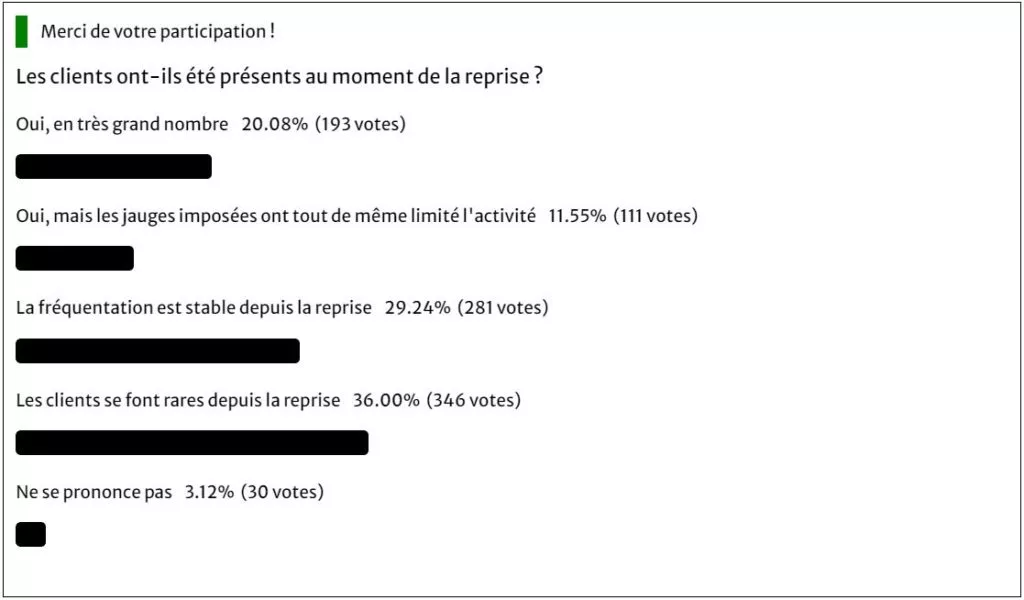Viewport: 1024px width, 600px height.
Task: Click the result bar for the jauges imposées answer
Action: point(74,259)
